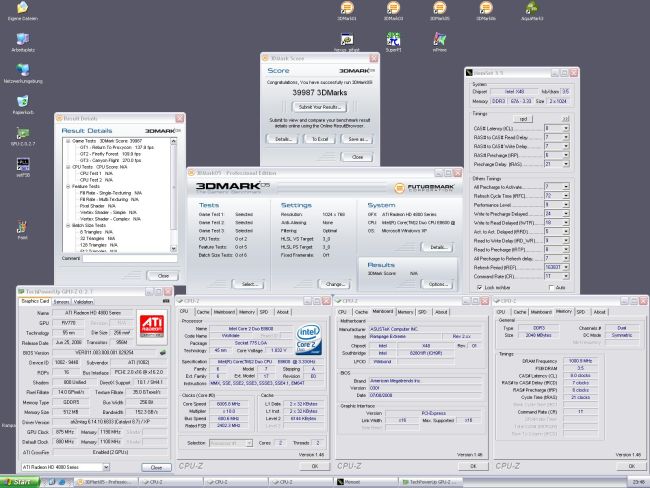Click the Options button under Results
The image size is (650, 488).
pos(438,284)
